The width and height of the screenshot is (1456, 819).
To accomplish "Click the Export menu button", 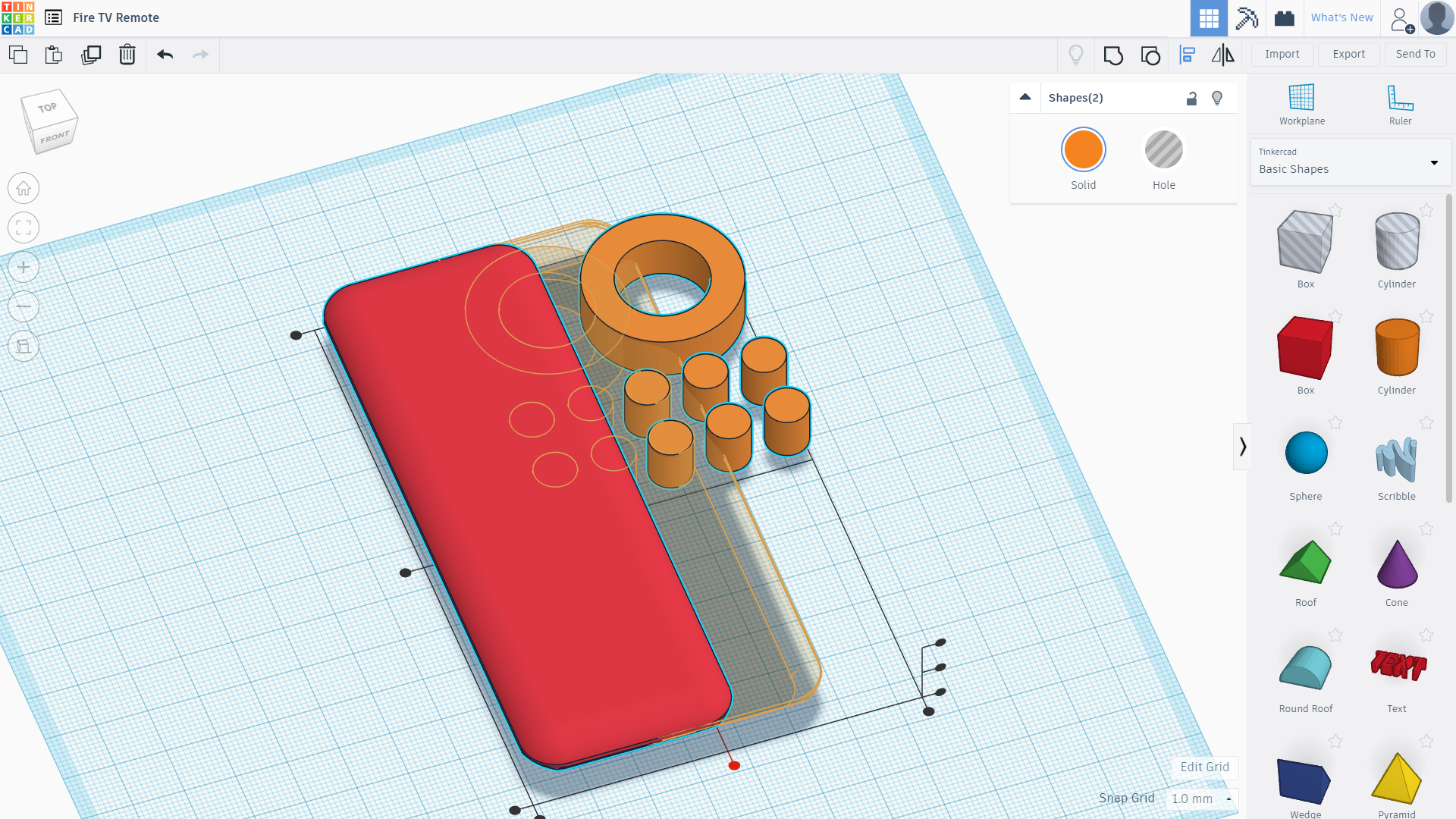I will pos(1347,54).
